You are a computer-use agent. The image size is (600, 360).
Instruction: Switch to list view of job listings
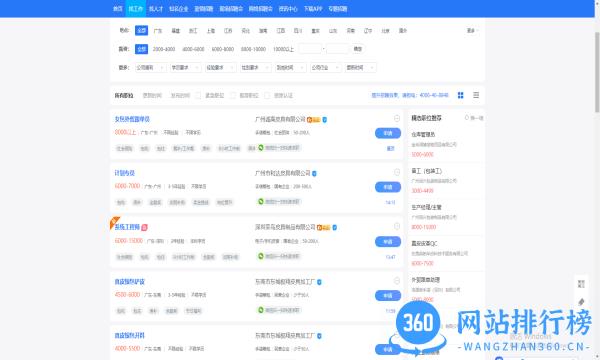pyautogui.click(x=476, y=95)
